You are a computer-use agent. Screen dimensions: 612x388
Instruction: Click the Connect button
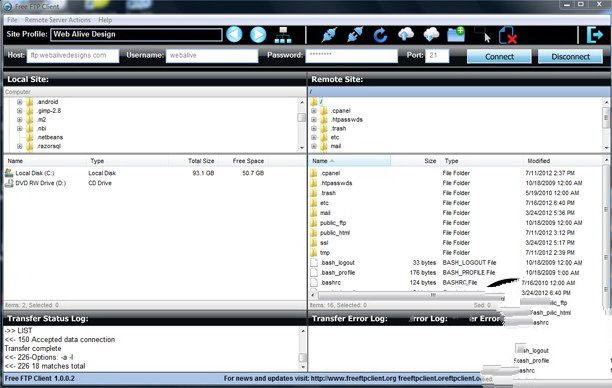(499, 57)
